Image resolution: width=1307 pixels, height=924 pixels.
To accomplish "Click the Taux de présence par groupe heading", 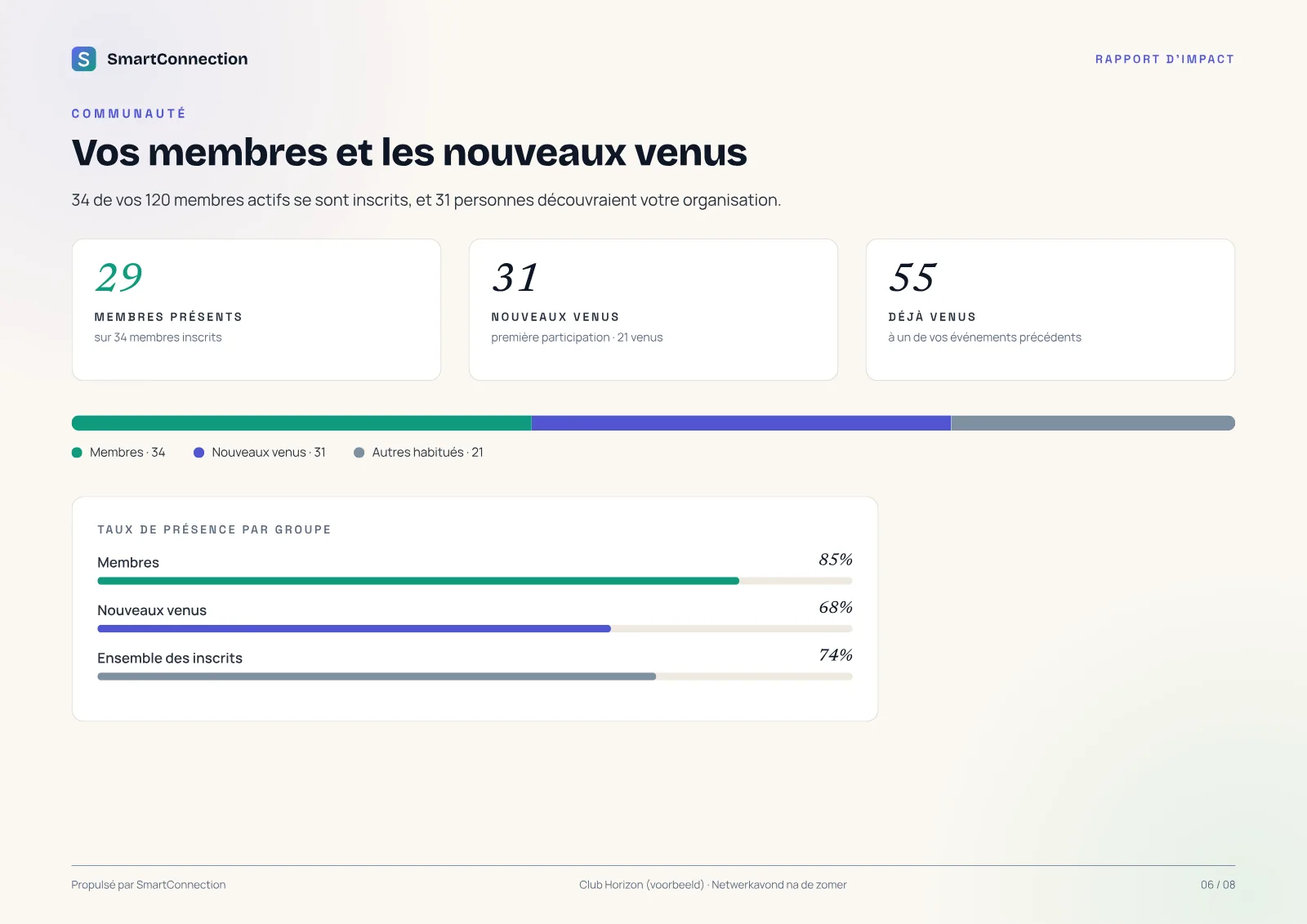I will point(214,529).
